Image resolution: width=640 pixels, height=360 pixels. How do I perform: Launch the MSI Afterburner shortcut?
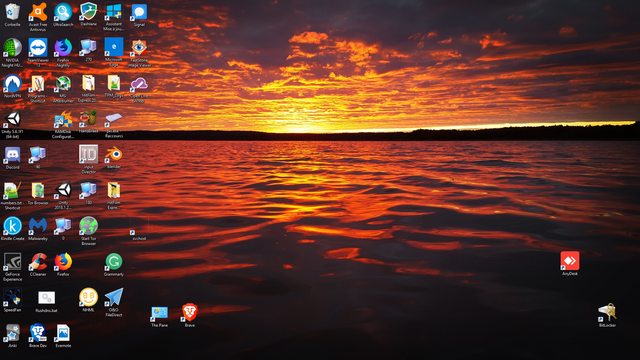63,84
